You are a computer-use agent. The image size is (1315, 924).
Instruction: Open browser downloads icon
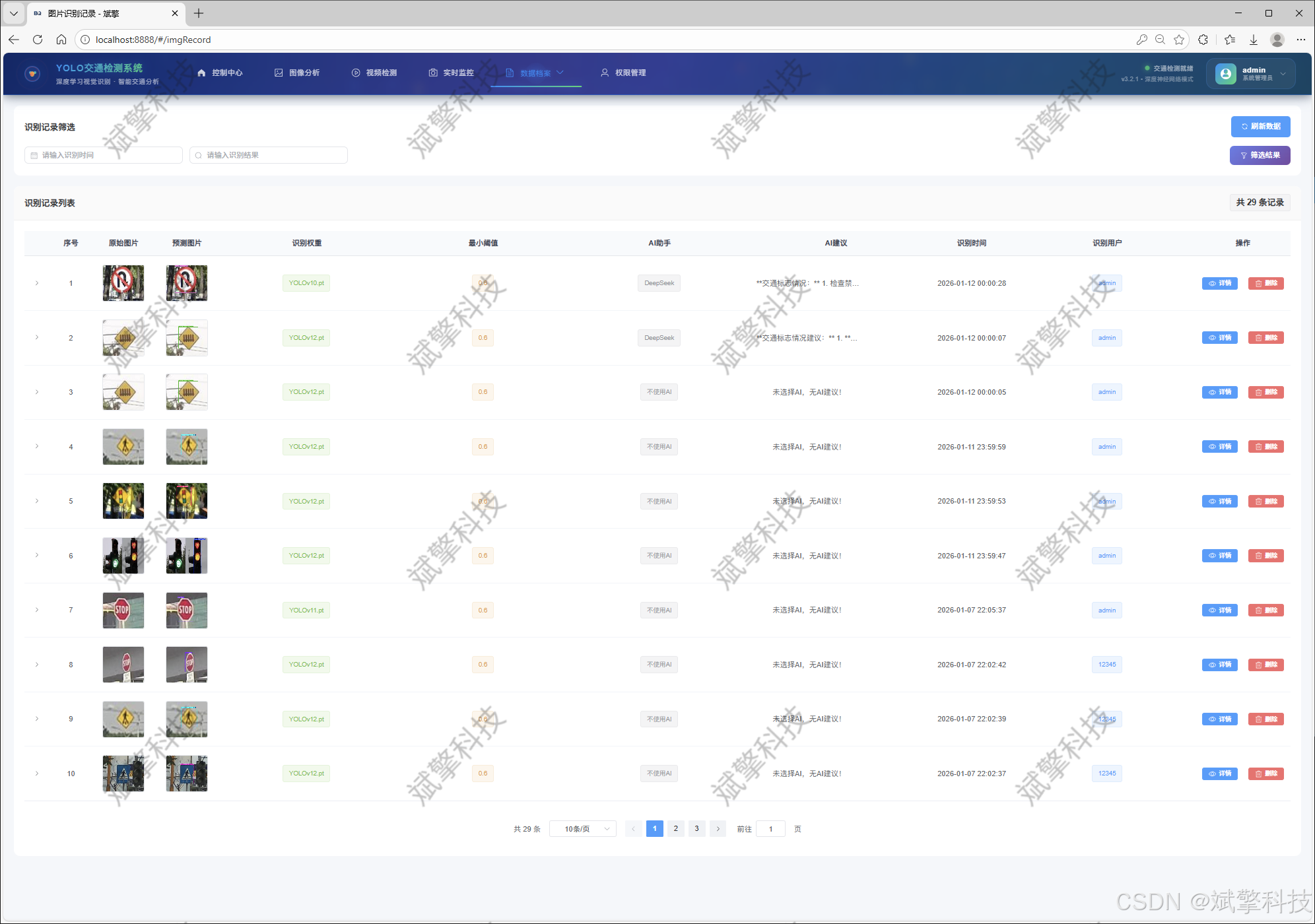pyautogui.click(x=1253, y=40)
